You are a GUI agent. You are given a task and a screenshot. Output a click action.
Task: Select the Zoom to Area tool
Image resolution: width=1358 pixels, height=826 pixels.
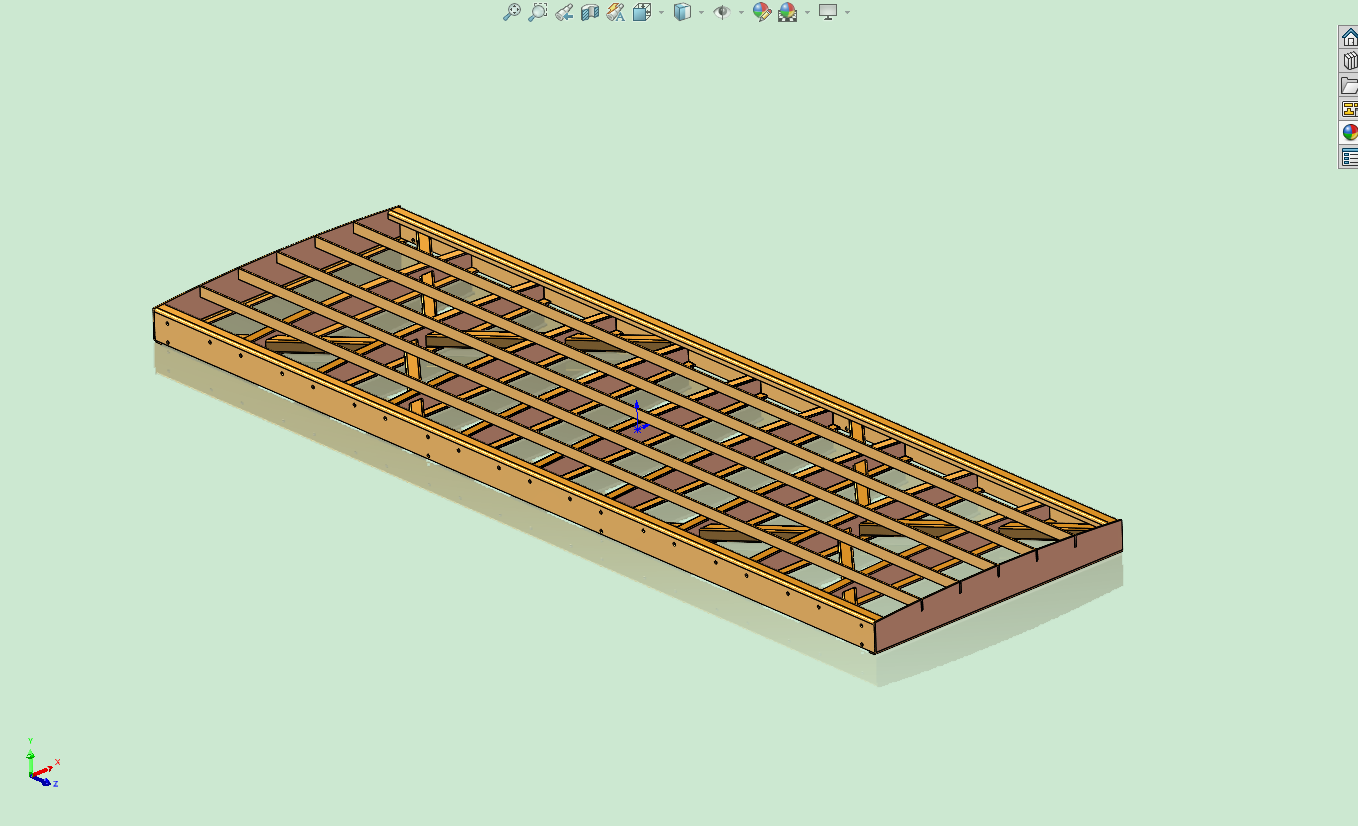click(x=538, y=12)
